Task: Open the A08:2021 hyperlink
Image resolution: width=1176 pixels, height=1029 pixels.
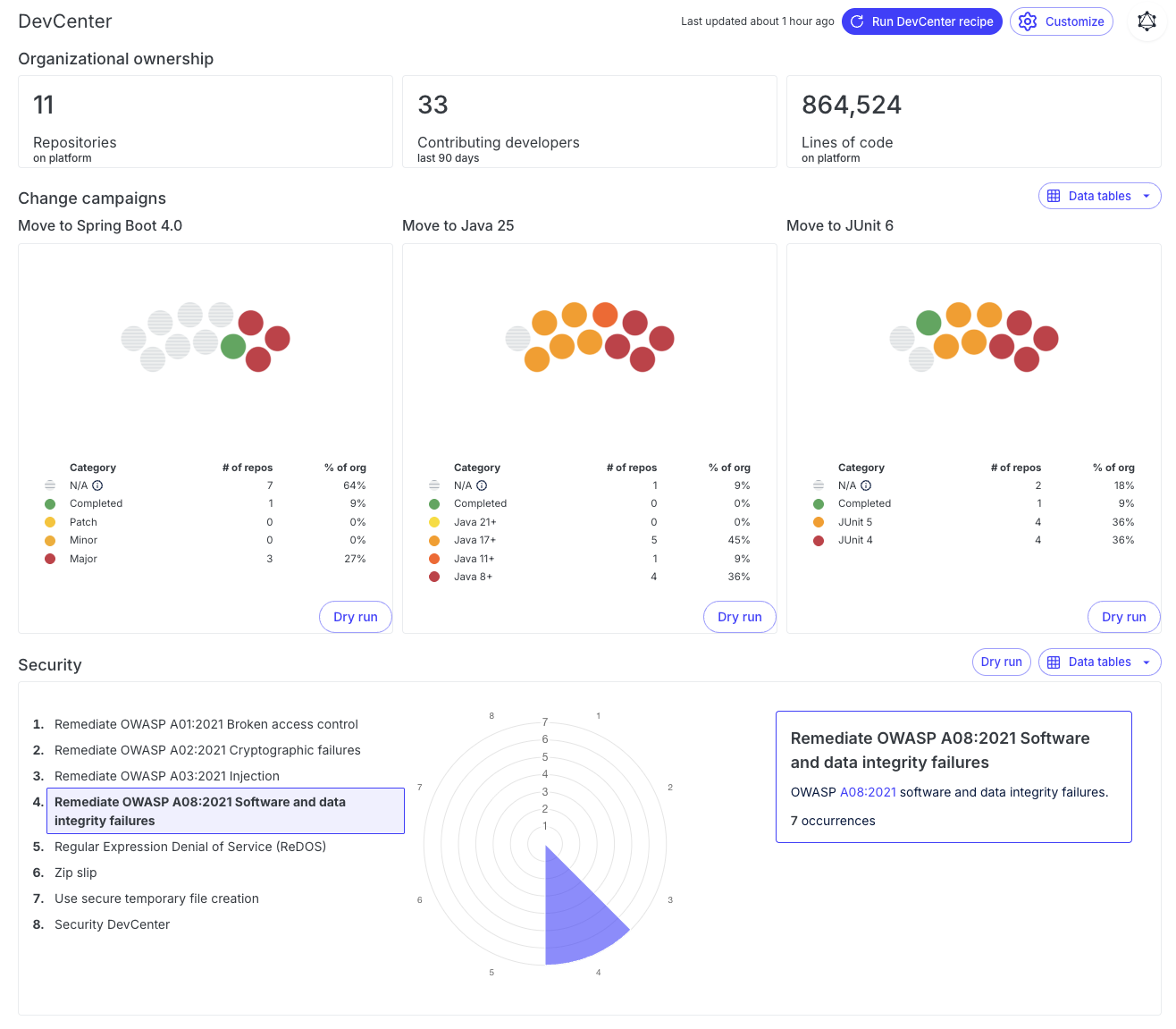Action: click(868, 792)
